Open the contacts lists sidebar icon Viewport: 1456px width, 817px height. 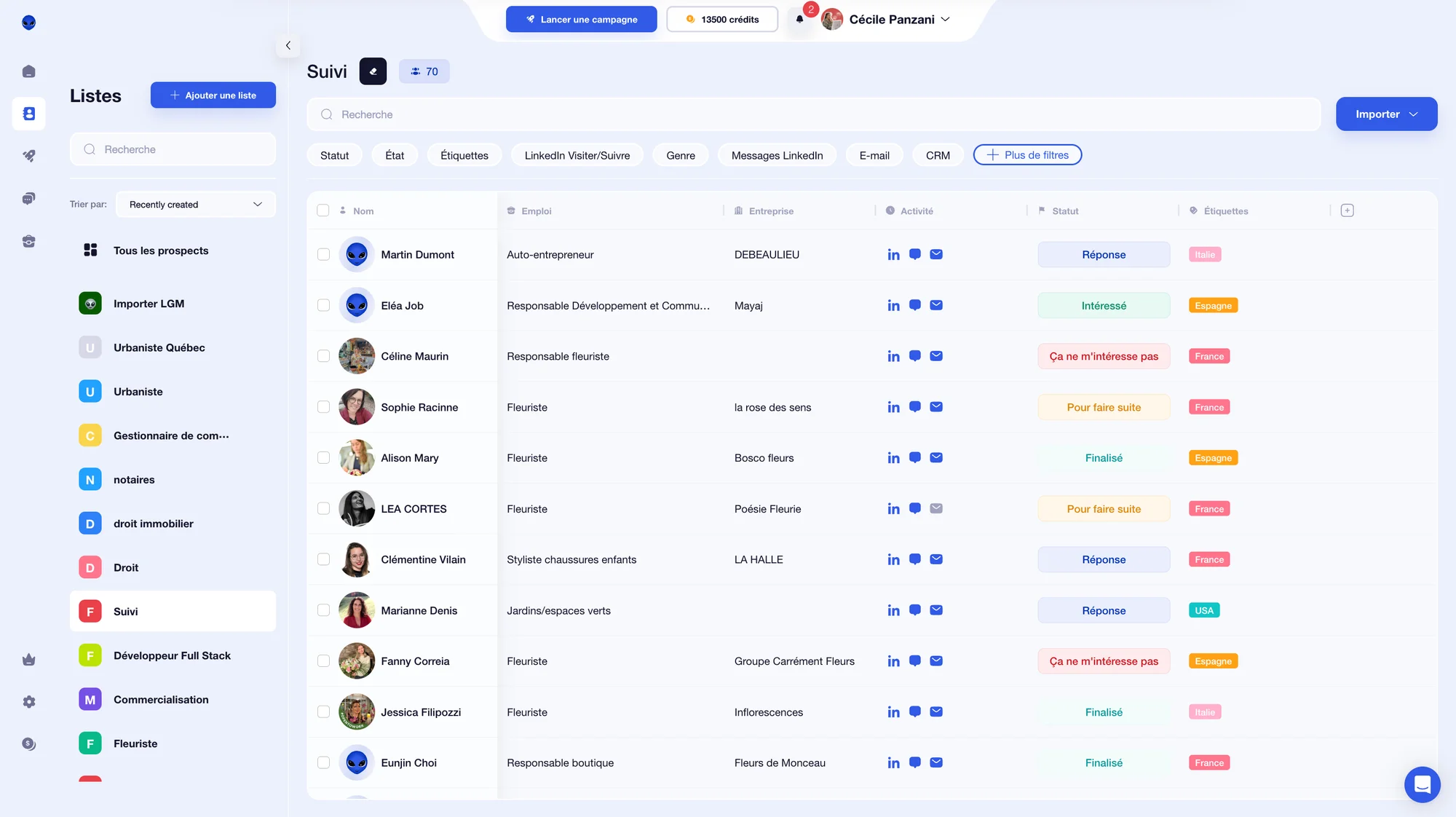point(28,114)
